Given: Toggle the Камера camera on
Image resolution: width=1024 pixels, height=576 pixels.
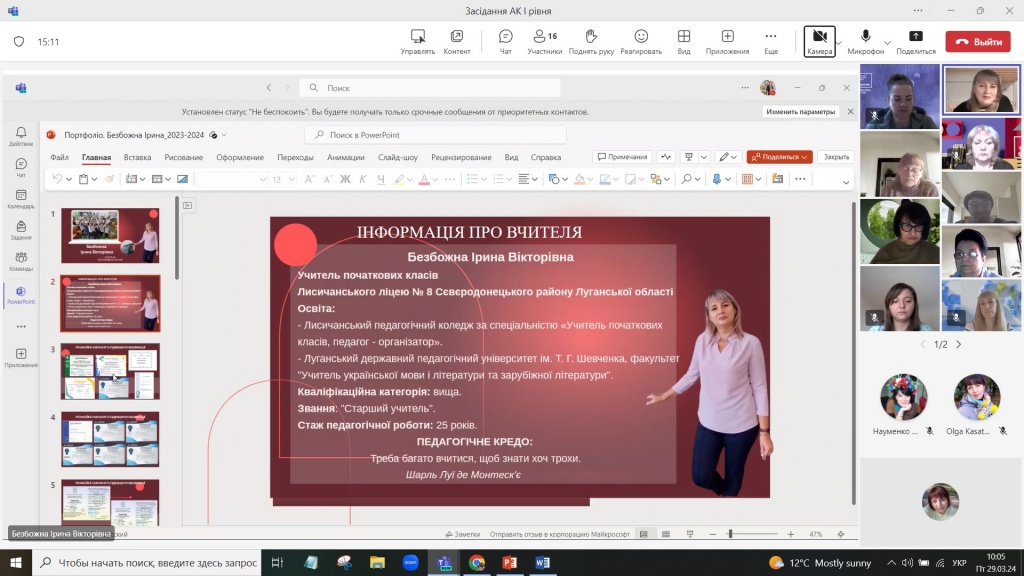Looking at the screenshot, I should [819, 41].
